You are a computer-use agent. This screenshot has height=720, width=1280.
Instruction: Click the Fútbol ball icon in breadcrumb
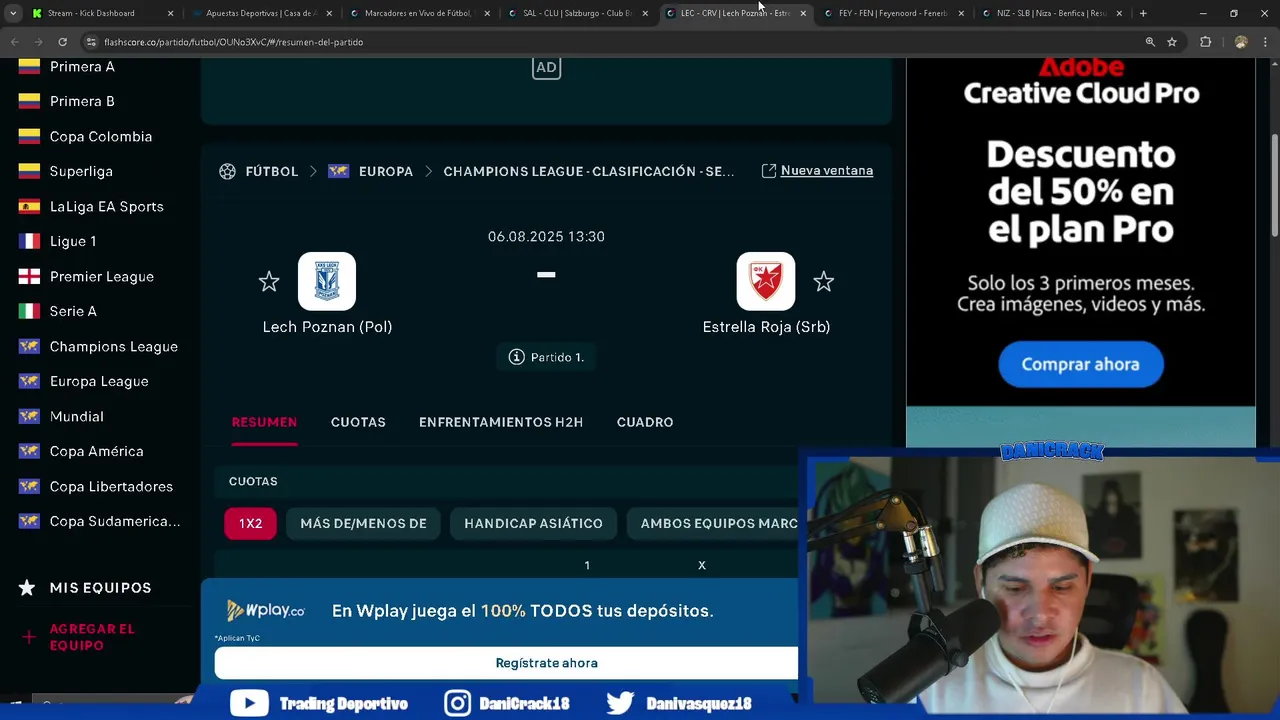(x=227, y=171)
